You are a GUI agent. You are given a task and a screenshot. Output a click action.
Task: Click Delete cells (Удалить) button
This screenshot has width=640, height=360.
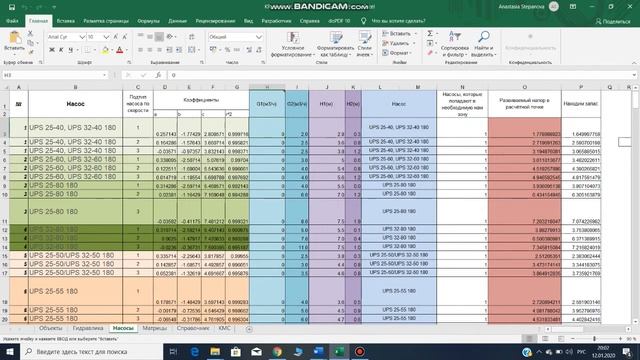pyautogui.click(x=398, y=43)
